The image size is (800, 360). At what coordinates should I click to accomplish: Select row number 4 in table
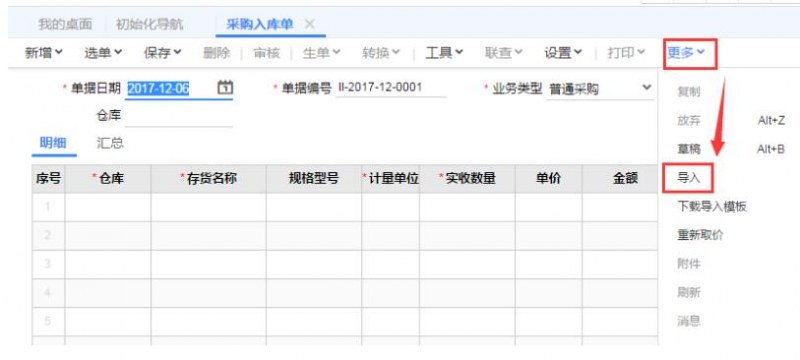click(x=48, y=293)
